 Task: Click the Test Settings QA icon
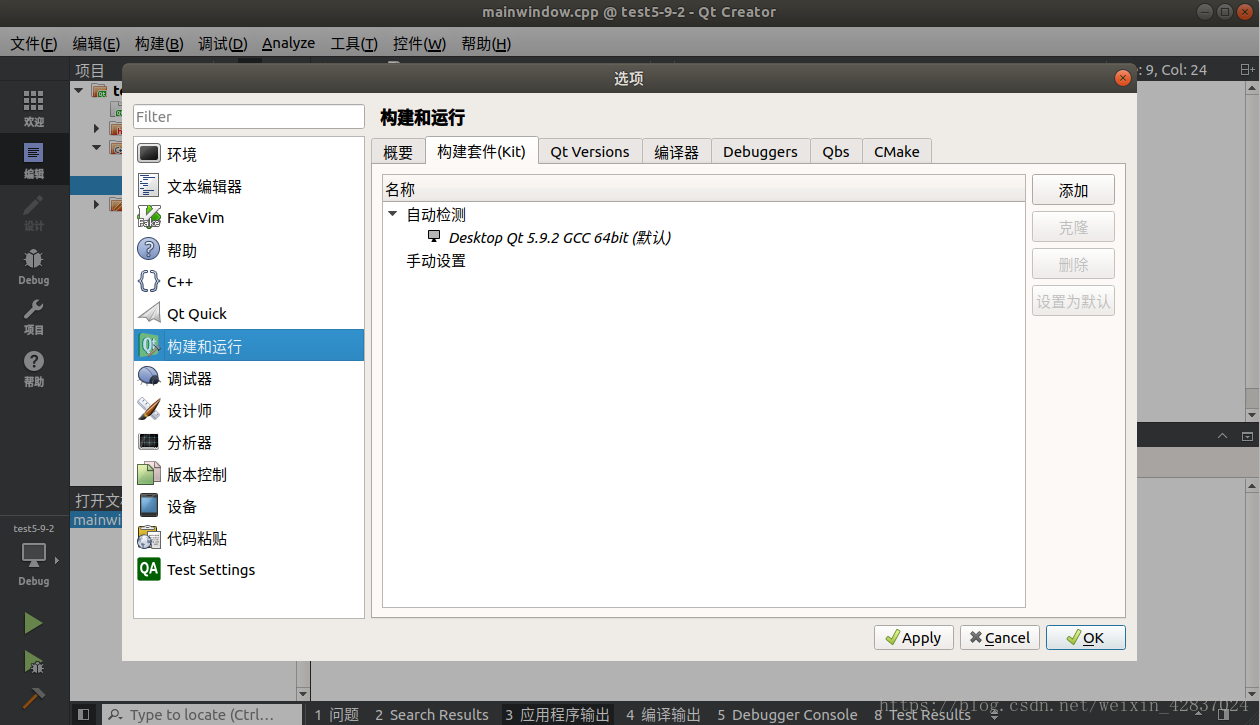click(x=149, y=569)
